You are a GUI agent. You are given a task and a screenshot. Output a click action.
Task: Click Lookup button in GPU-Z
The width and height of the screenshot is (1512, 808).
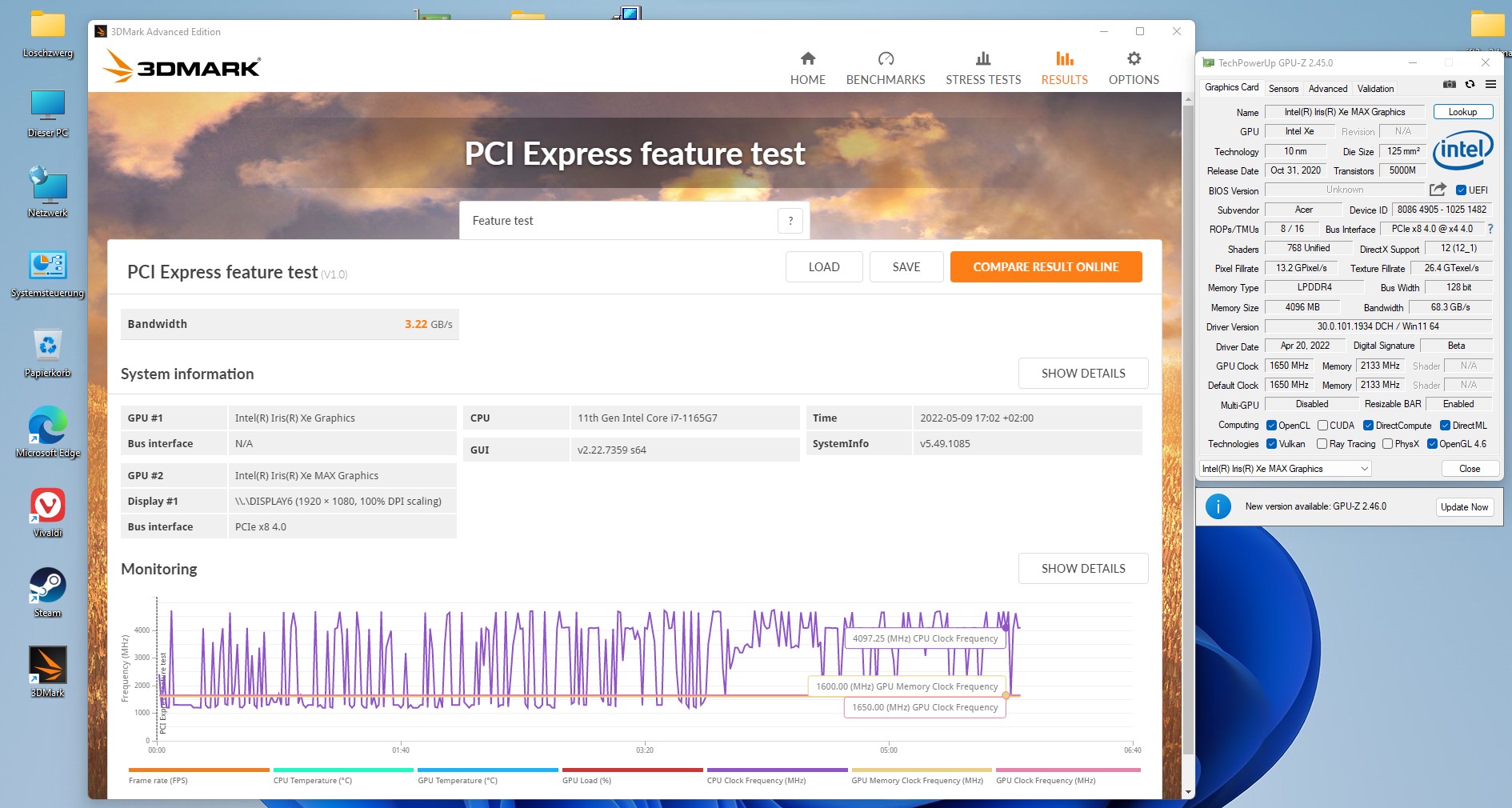(x=1462, y=112)
